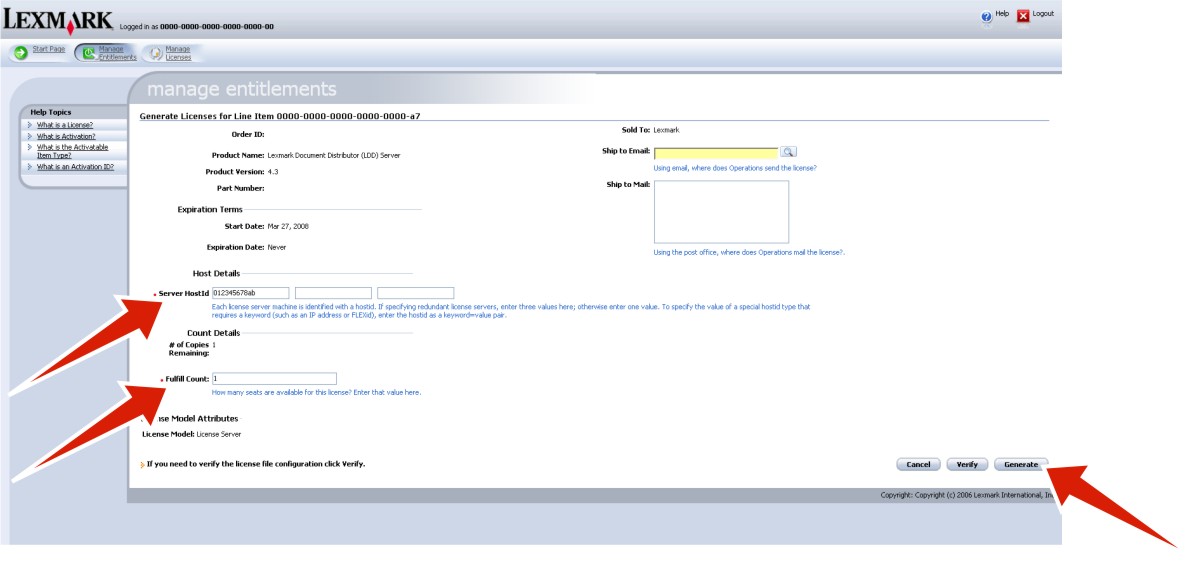Click into the Fulfill Count field
Screen dimensions: 1201x564
274,379
